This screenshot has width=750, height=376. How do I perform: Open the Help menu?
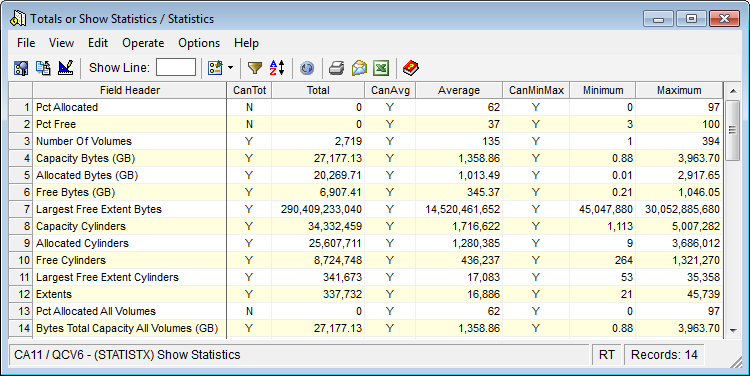point(246,43)
